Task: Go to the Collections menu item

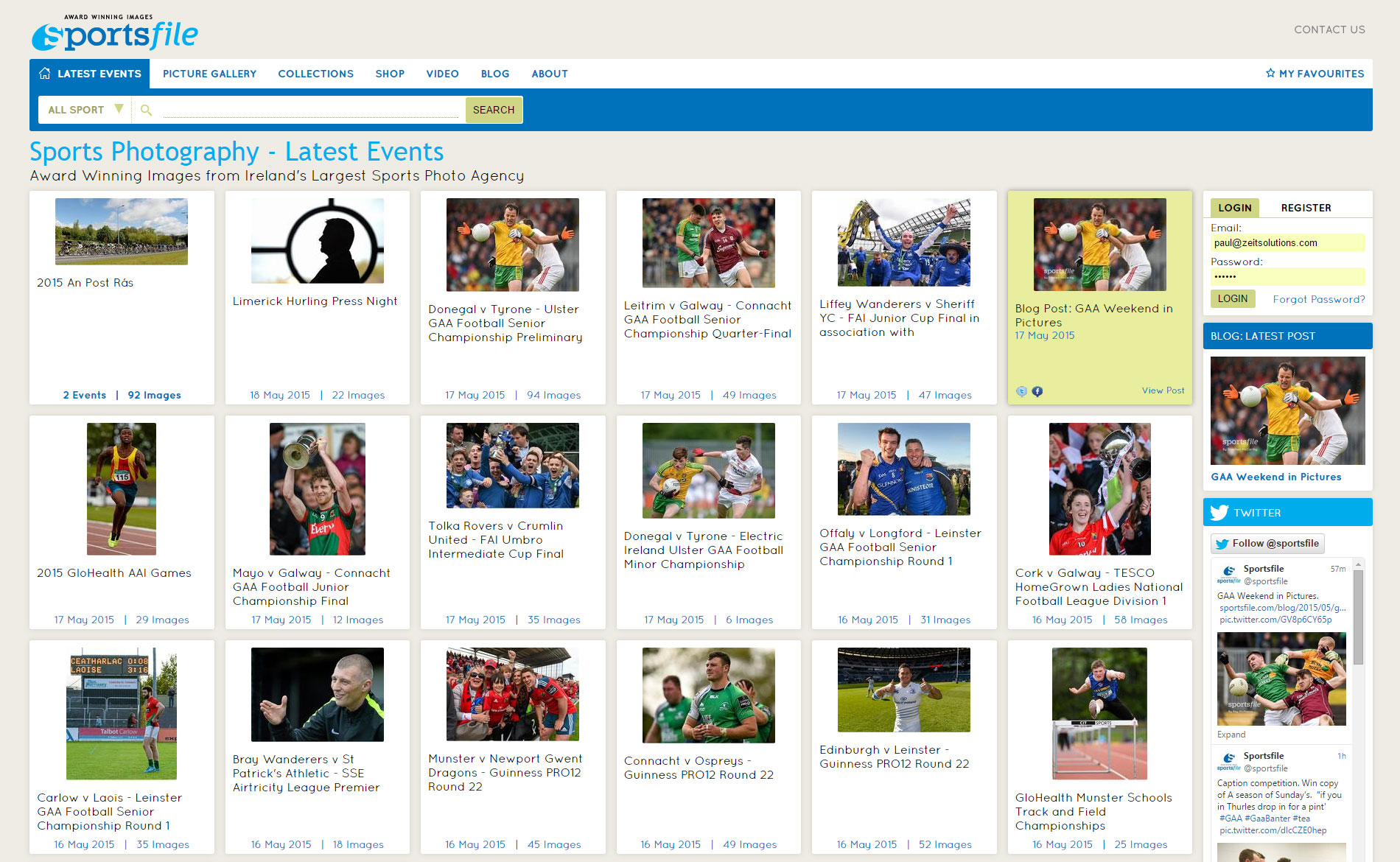Action: pyautogui.click(x=315, y=74)
